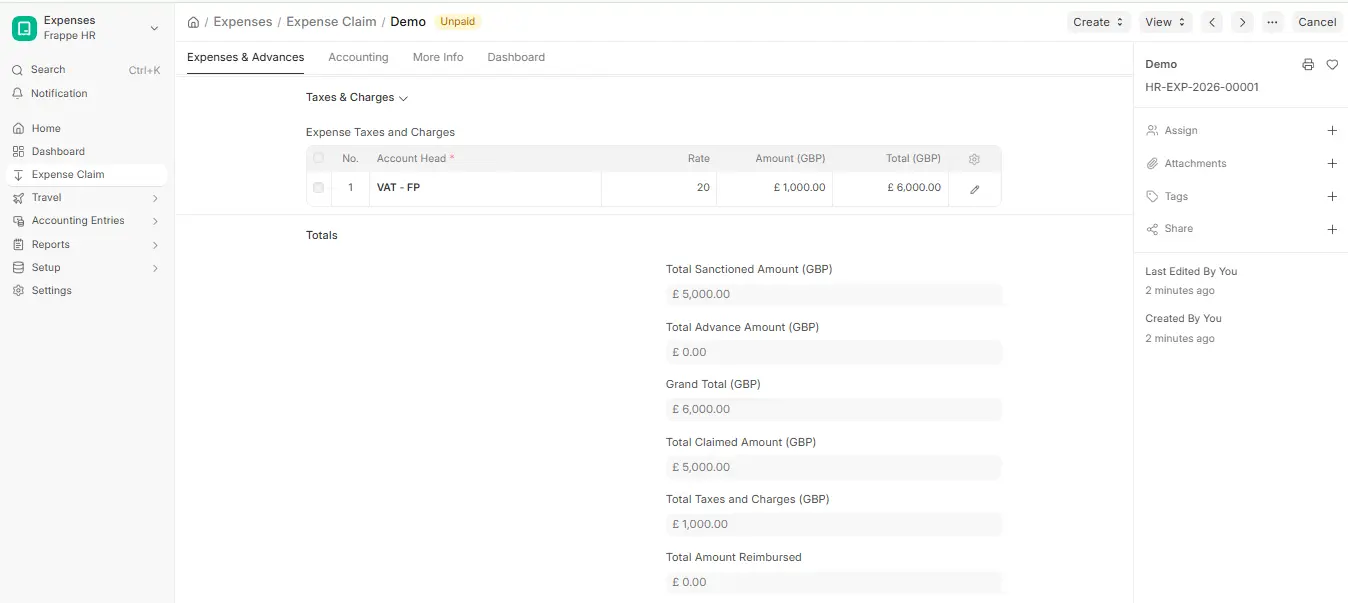Click the Expenses app logo icon

[24, 28]
